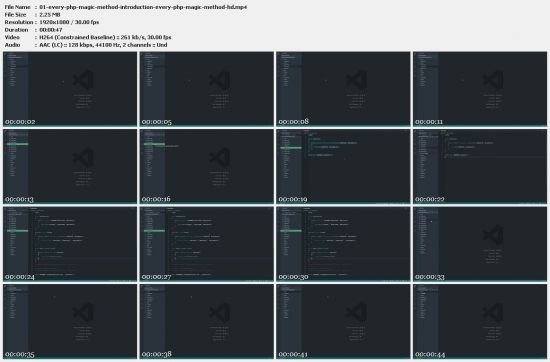The height and width of the screenshot is (362, 550).
Task: Open the frame at 00:00:35
Action: [x=70, y=321]
